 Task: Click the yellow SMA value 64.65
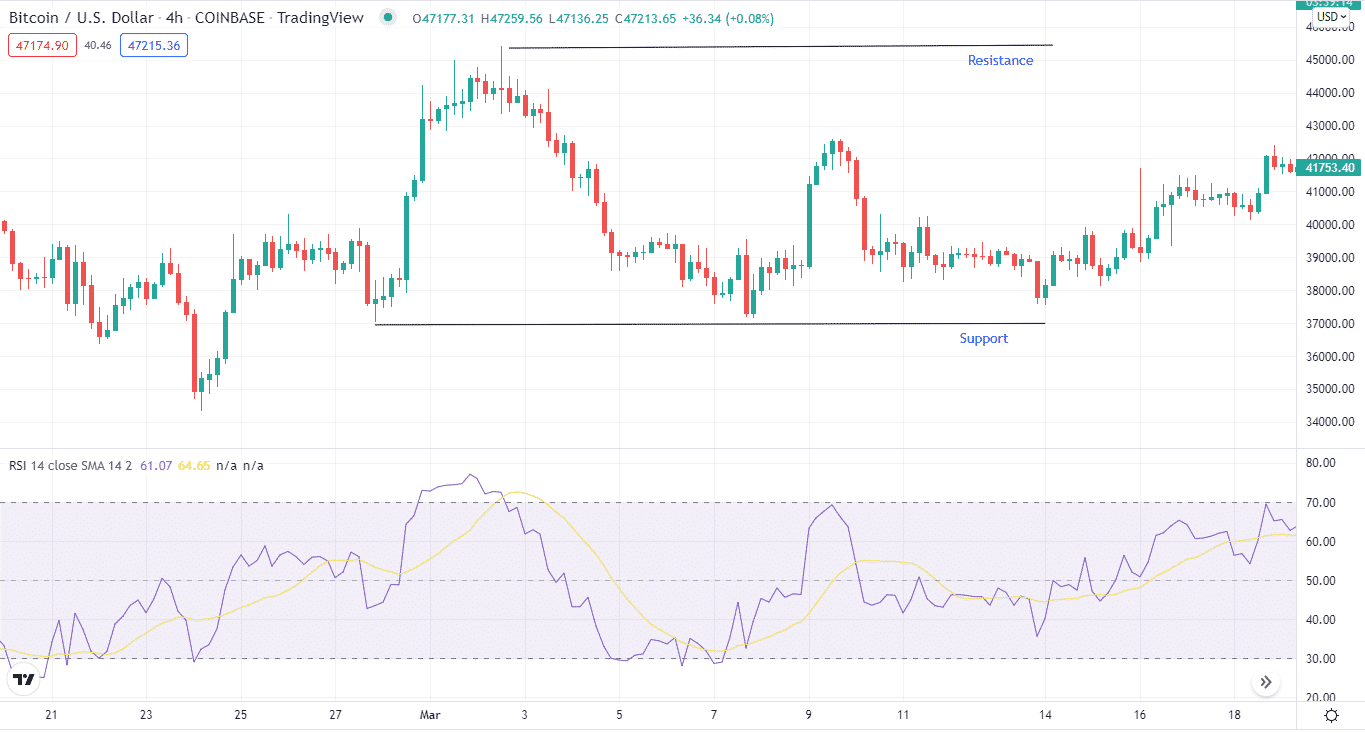click(194, 465)
